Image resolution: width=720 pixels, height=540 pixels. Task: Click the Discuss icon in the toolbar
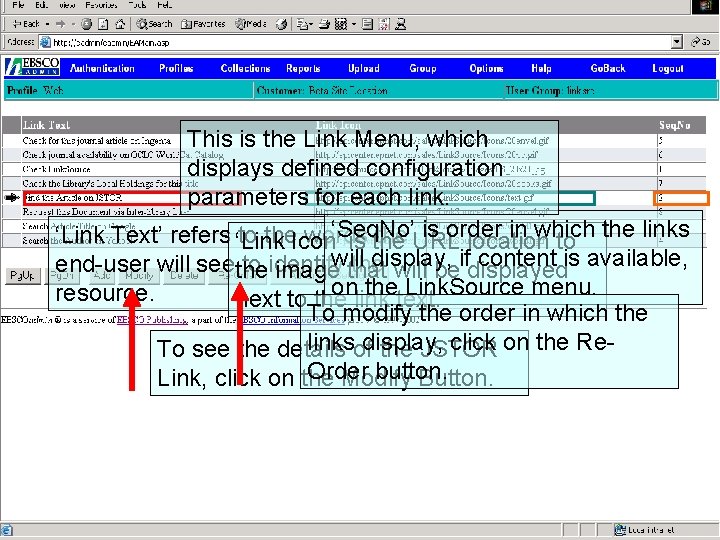pos(367,24)
